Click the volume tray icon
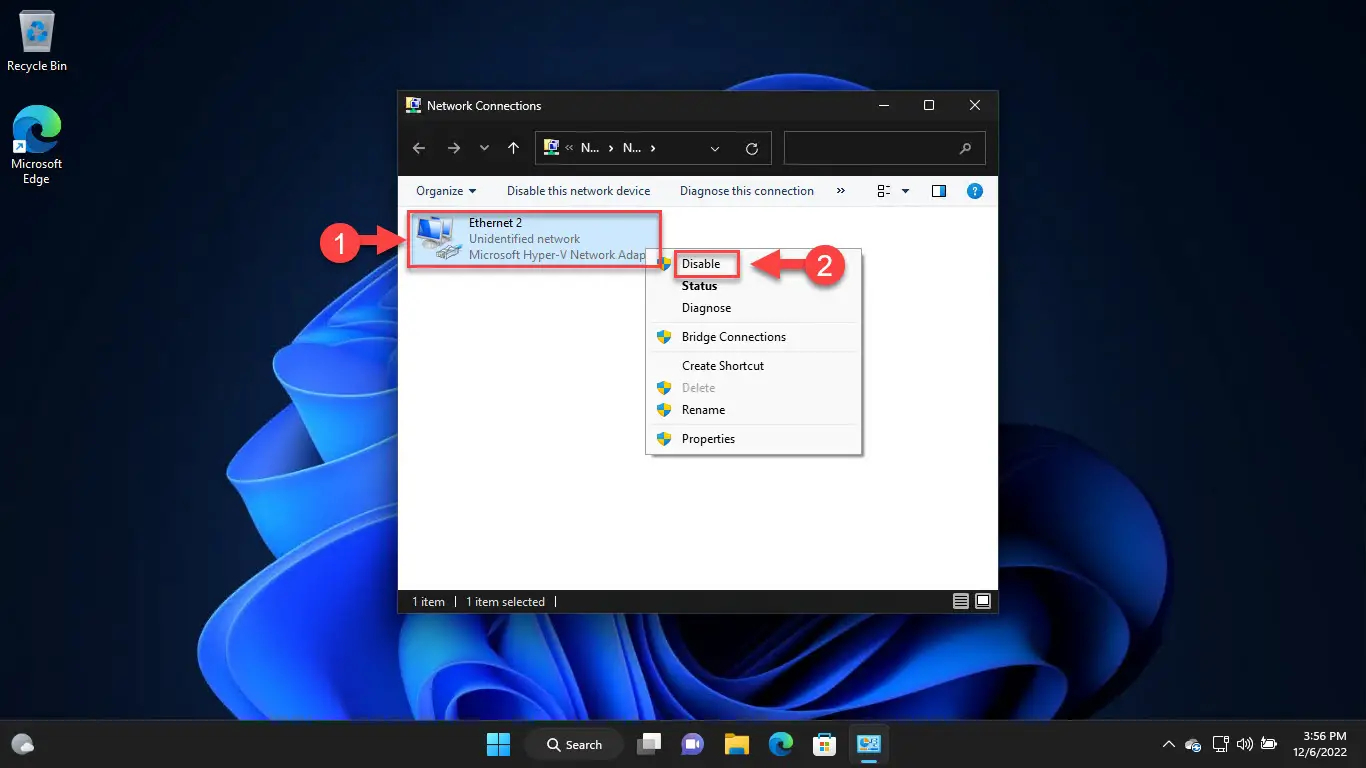This screenshot has width=1366, height=768. [1245, 744]
